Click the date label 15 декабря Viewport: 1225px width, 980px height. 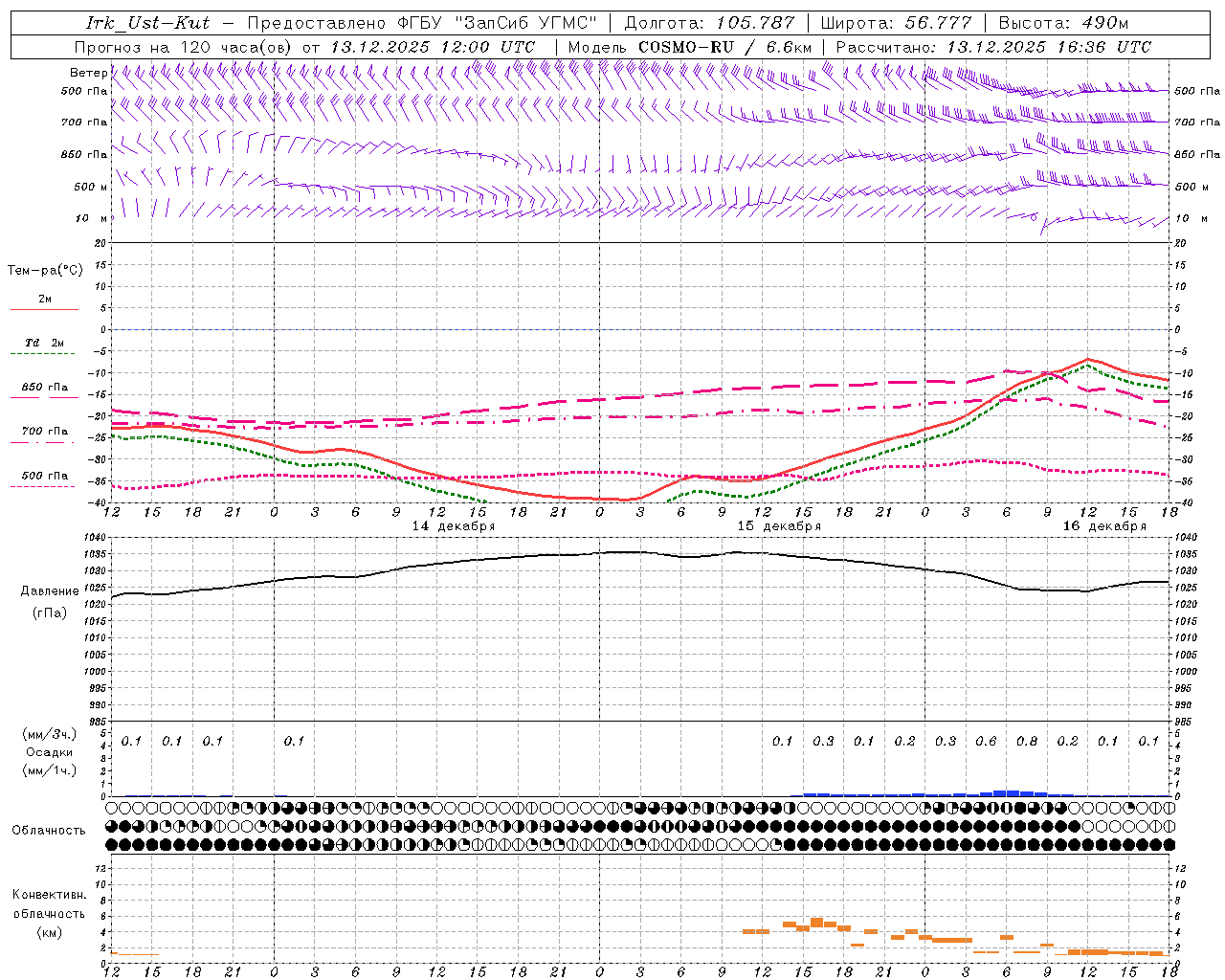779,526
